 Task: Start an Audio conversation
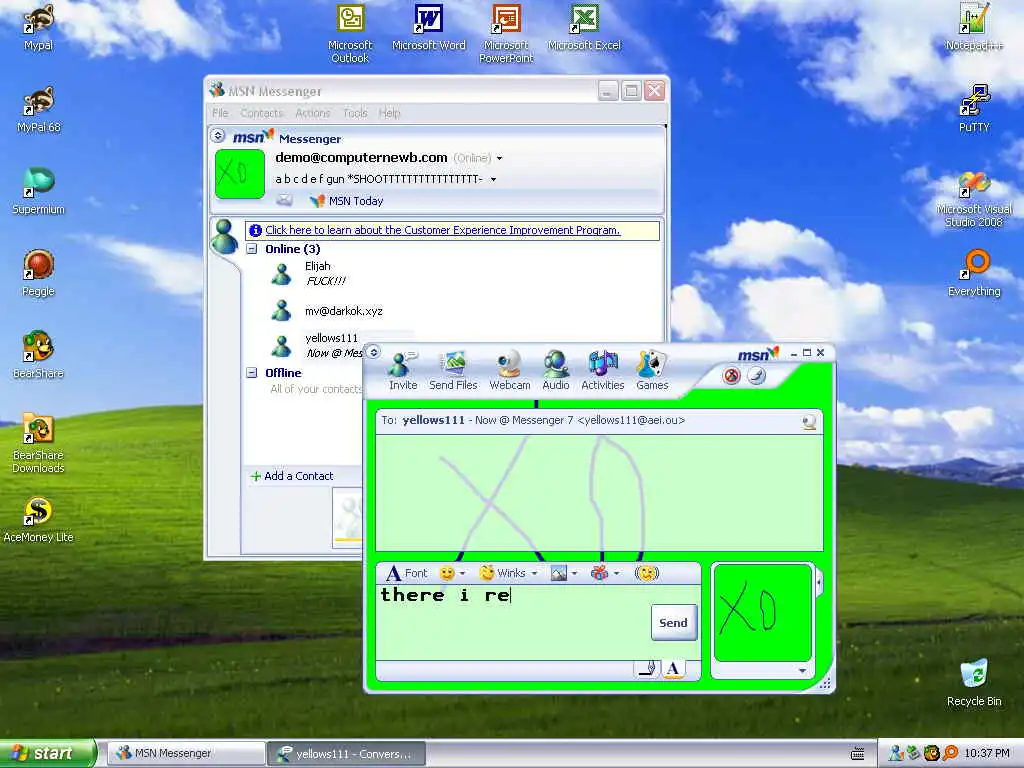556,371
